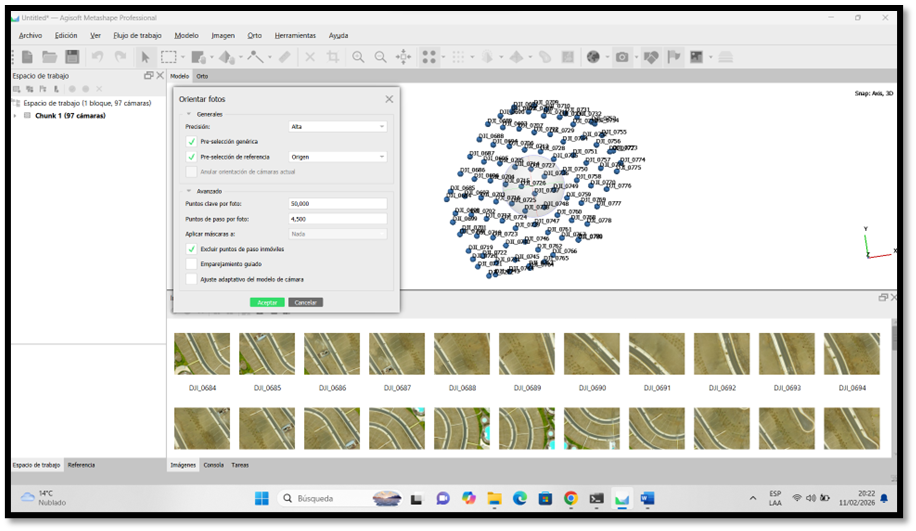Open the Precisión dropdown set to Alta
Screen dimensions: 916x531
338,126
